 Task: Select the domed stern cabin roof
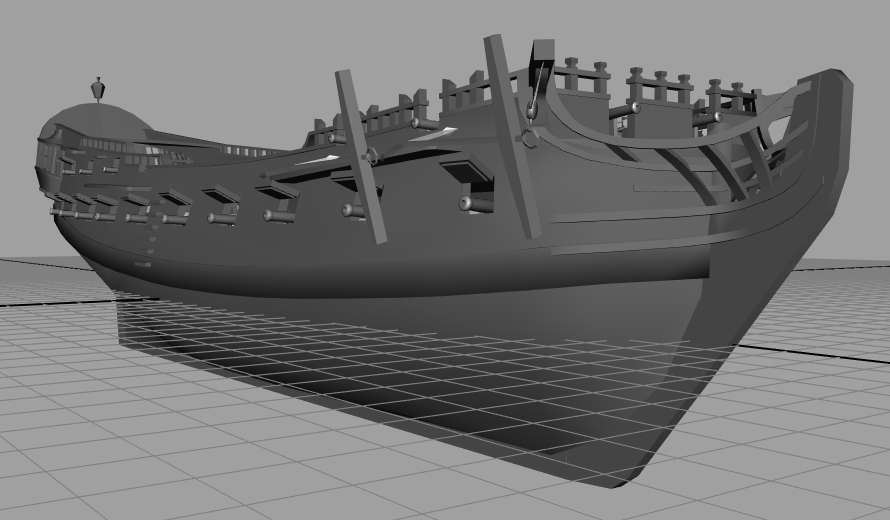click(96, 121)
